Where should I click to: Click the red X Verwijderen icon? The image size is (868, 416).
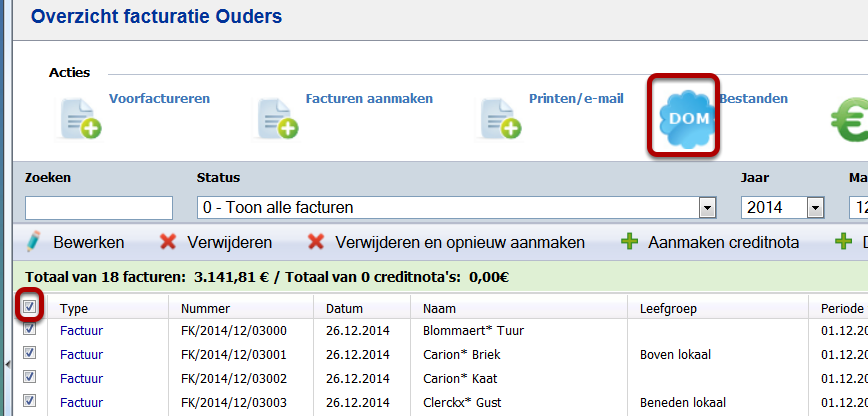coord(168,242)
